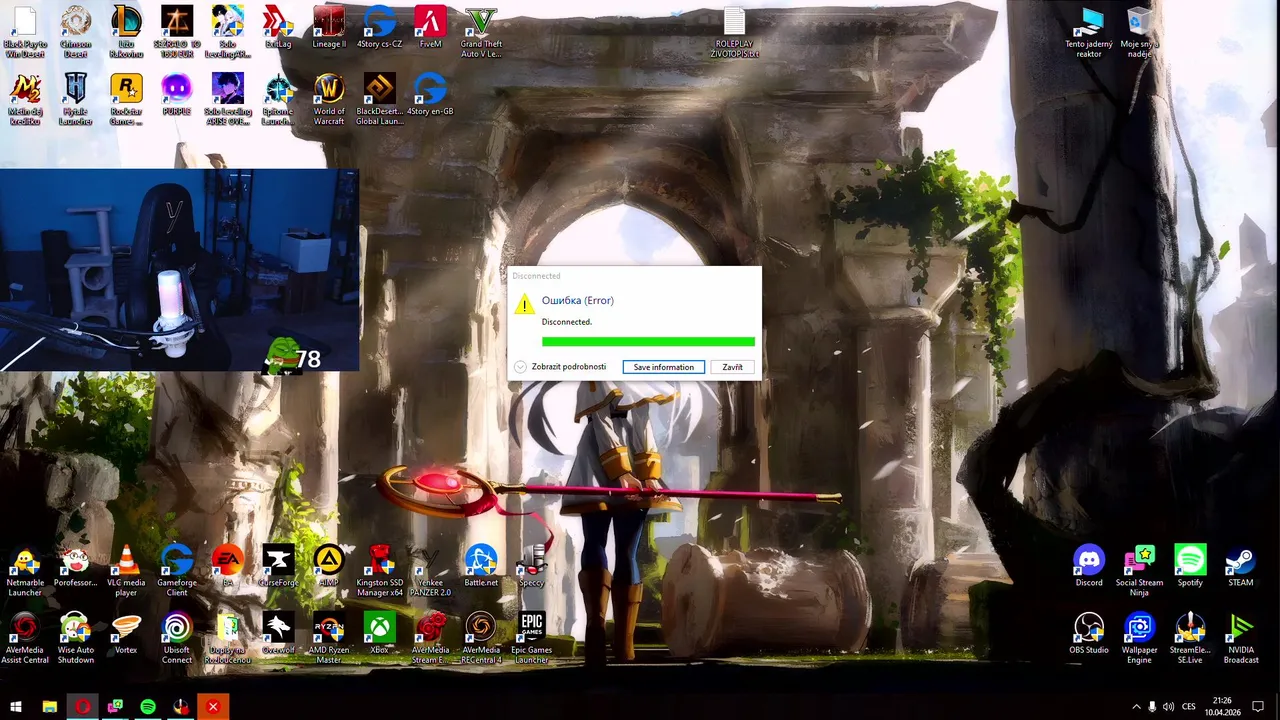Open the volume control in system tray
1280x720 pixels.
pos(1168,707)
